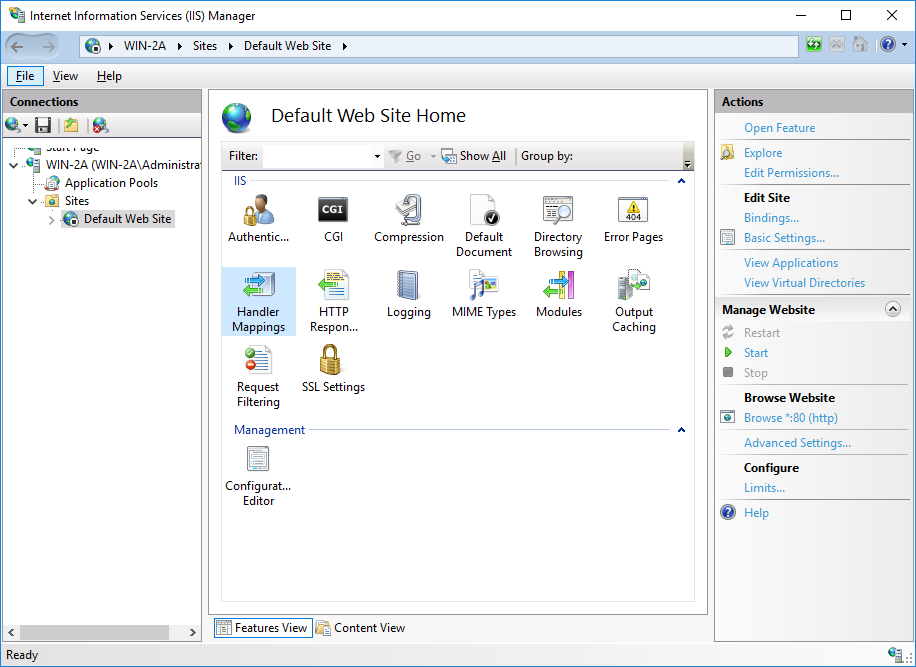916x667 pixels.
Task: Click the Save icon in Connections toolbar
Action: [x=43, y=125]
